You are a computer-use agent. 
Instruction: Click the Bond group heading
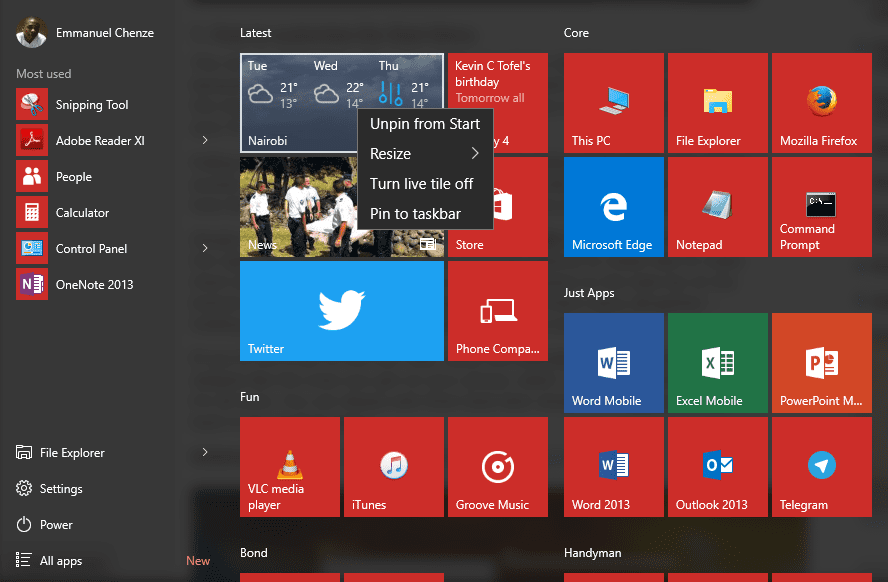254,553
